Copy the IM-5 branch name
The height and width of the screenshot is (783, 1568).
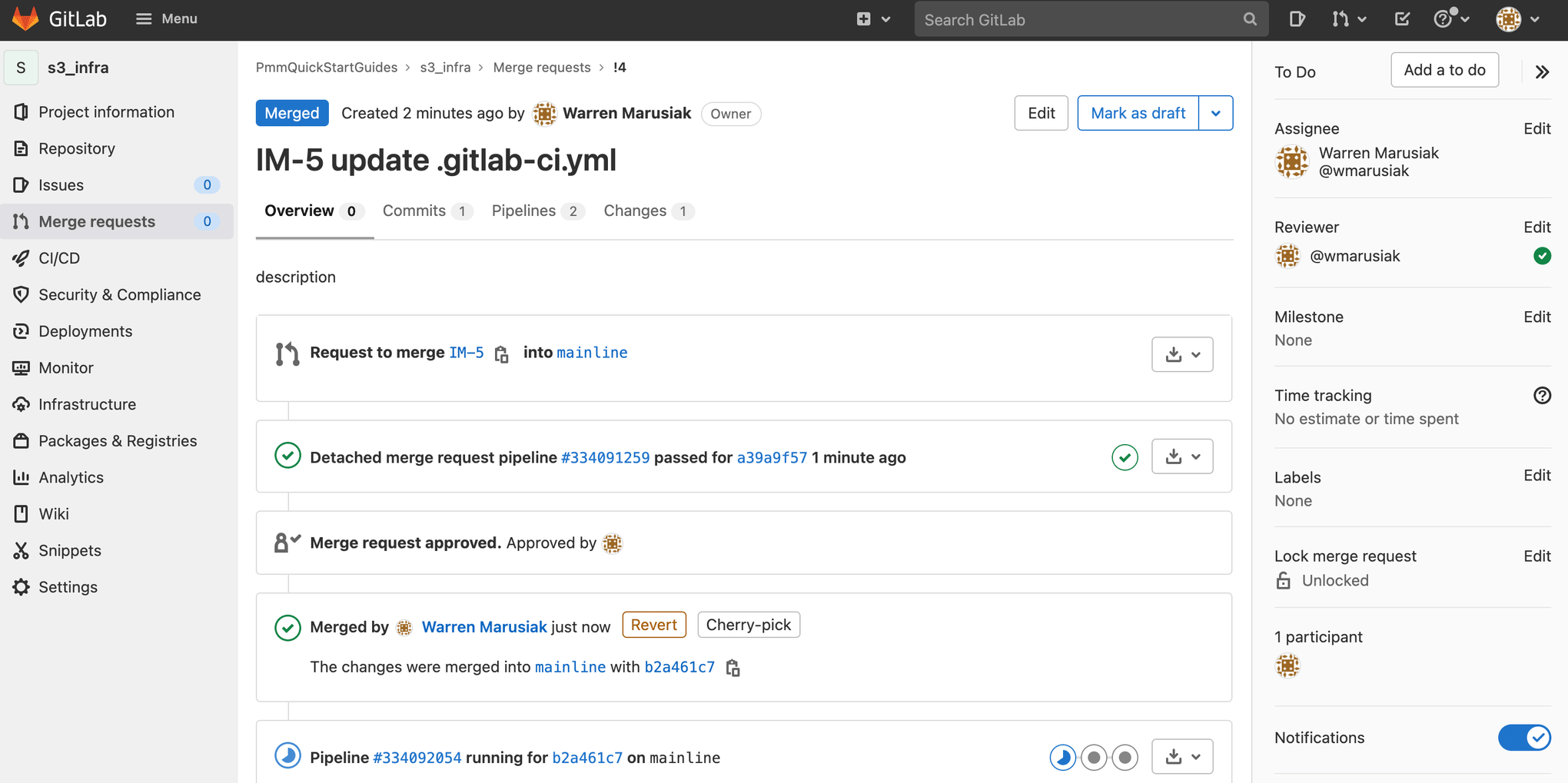pyautogui.click(x=501, y=354)
